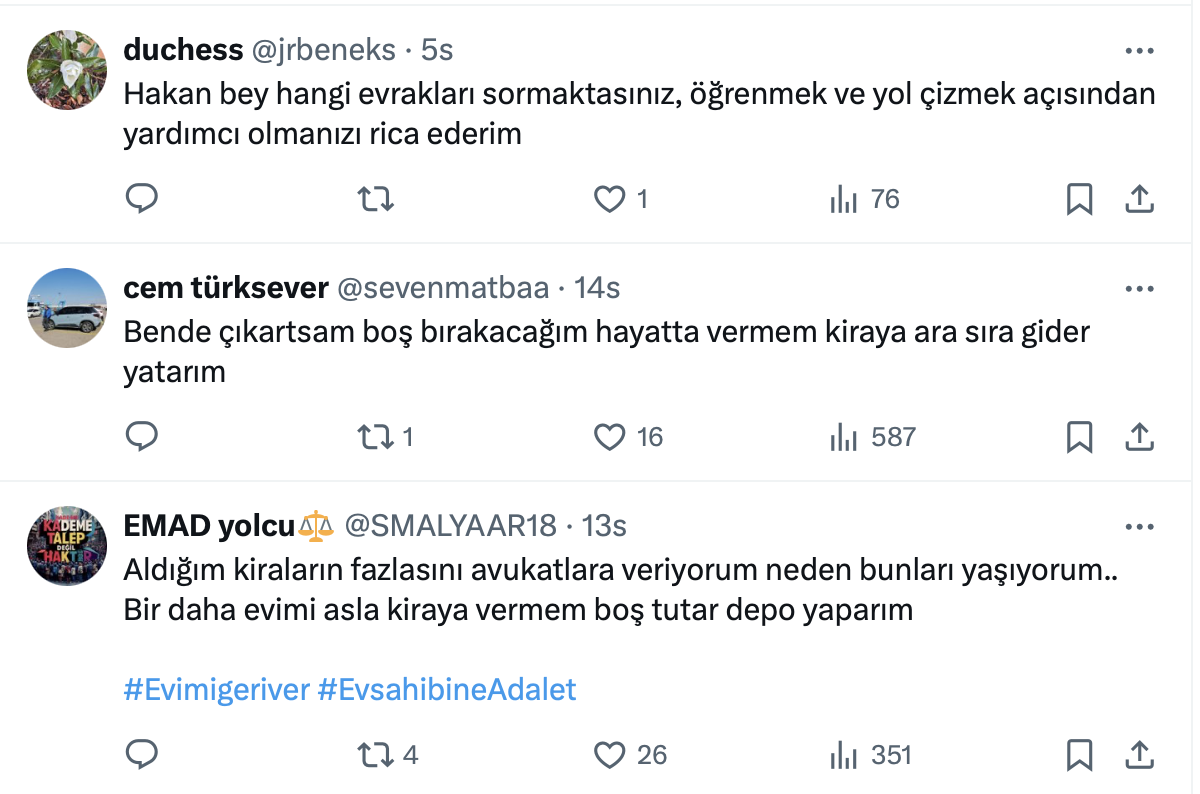The width and height of the screenshot is (1200, 794).
Task: Retweet the EMAD yolcu tweet
Action: [376, 754]
